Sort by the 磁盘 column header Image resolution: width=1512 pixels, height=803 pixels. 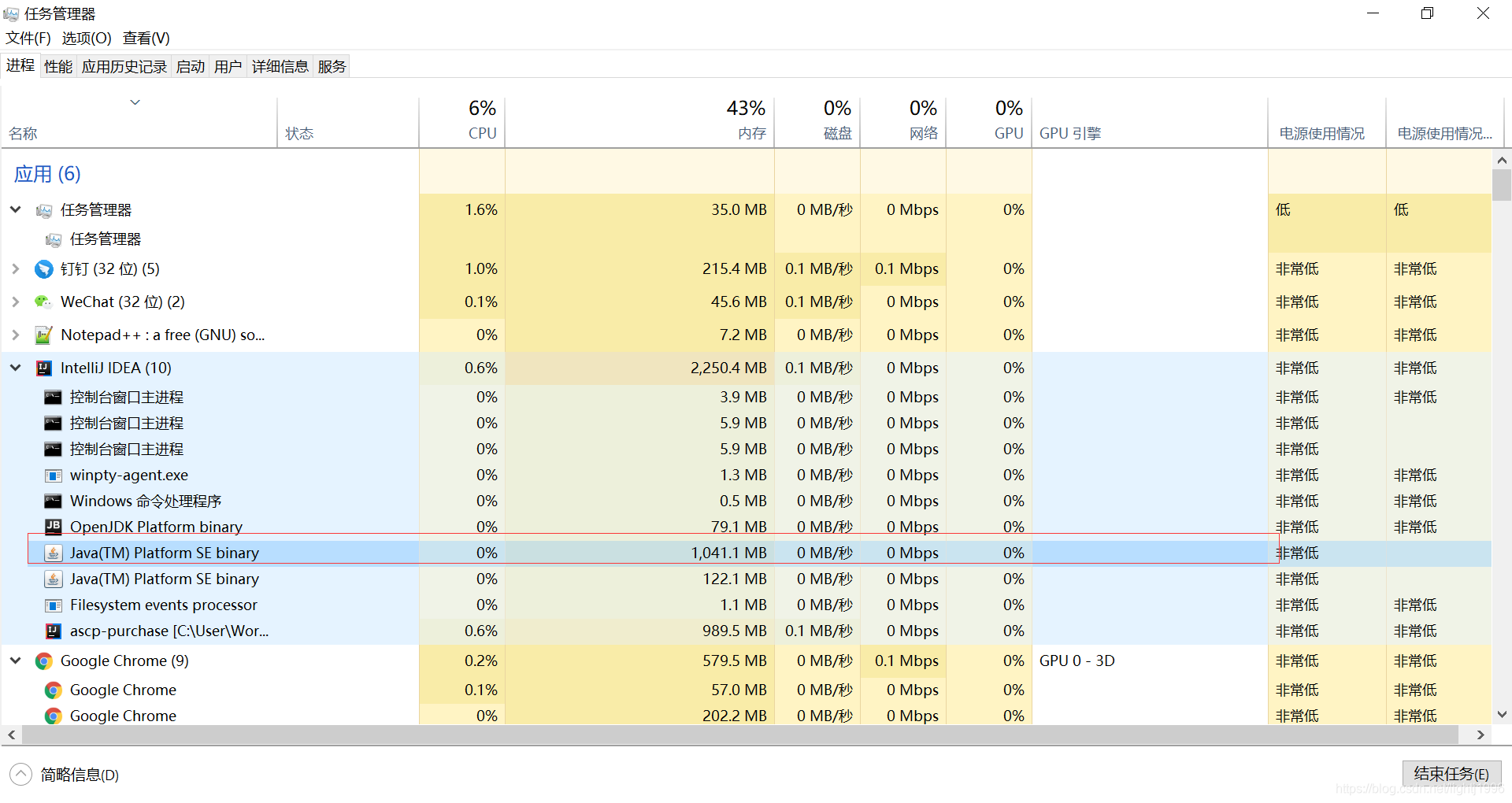click(817, 122)
